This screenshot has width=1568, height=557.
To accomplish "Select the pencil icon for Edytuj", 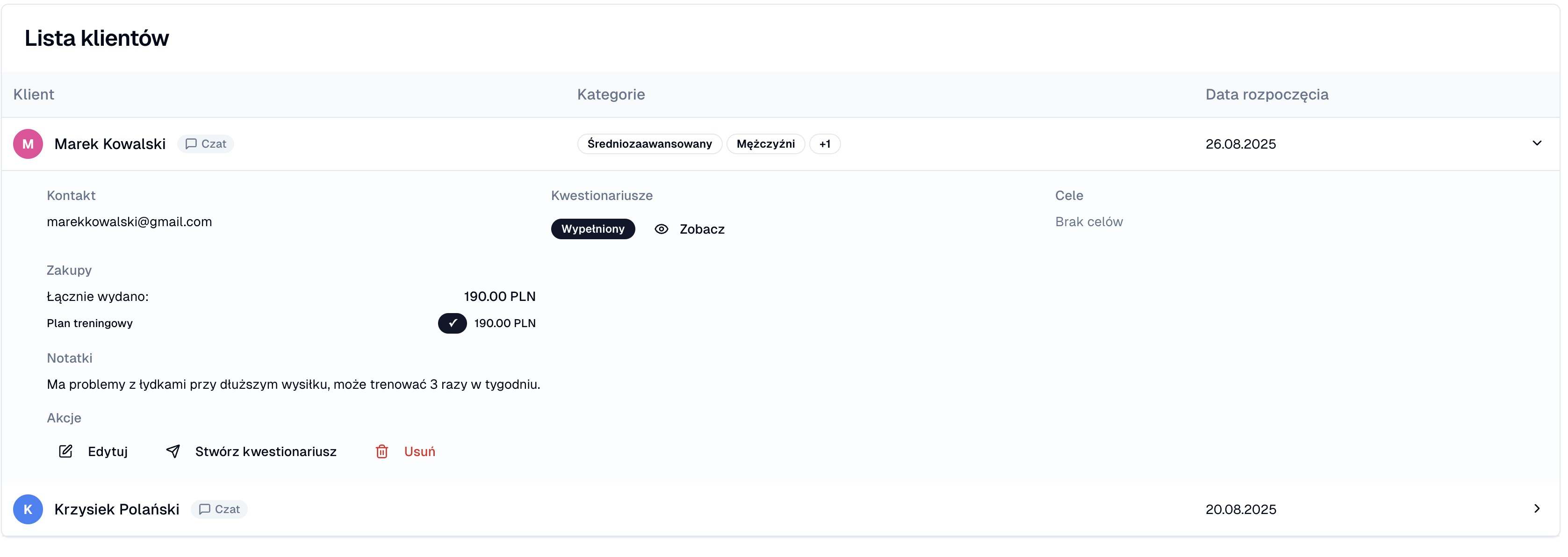I will click(x=66, y=451).
